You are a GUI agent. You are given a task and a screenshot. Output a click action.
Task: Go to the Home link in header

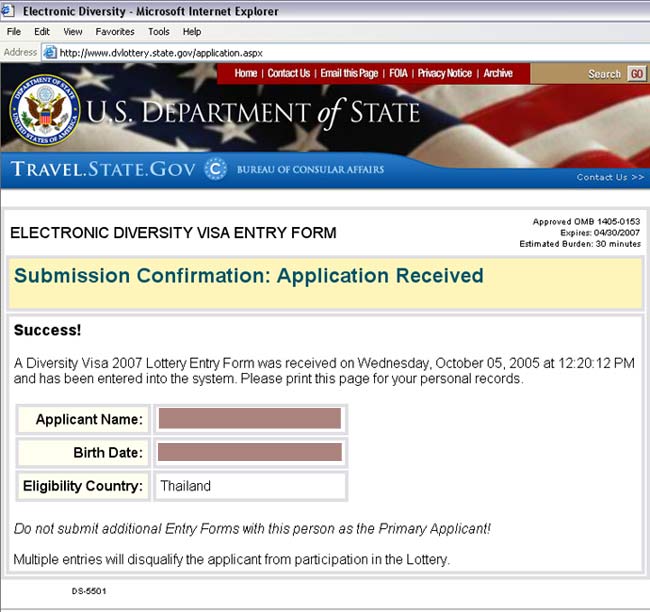pyautogui.click(x=245, y=73)
